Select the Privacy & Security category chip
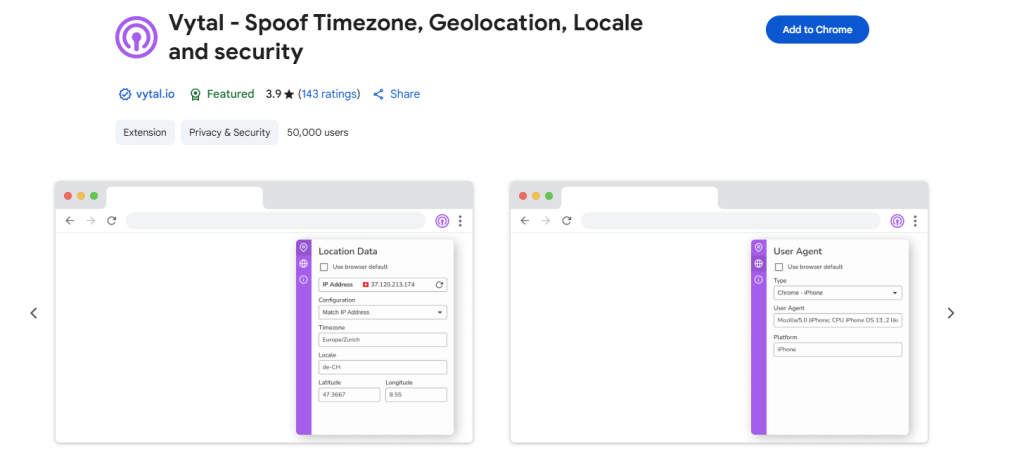The height and width of the screenshot is (458, 1024). click(229, 132)
